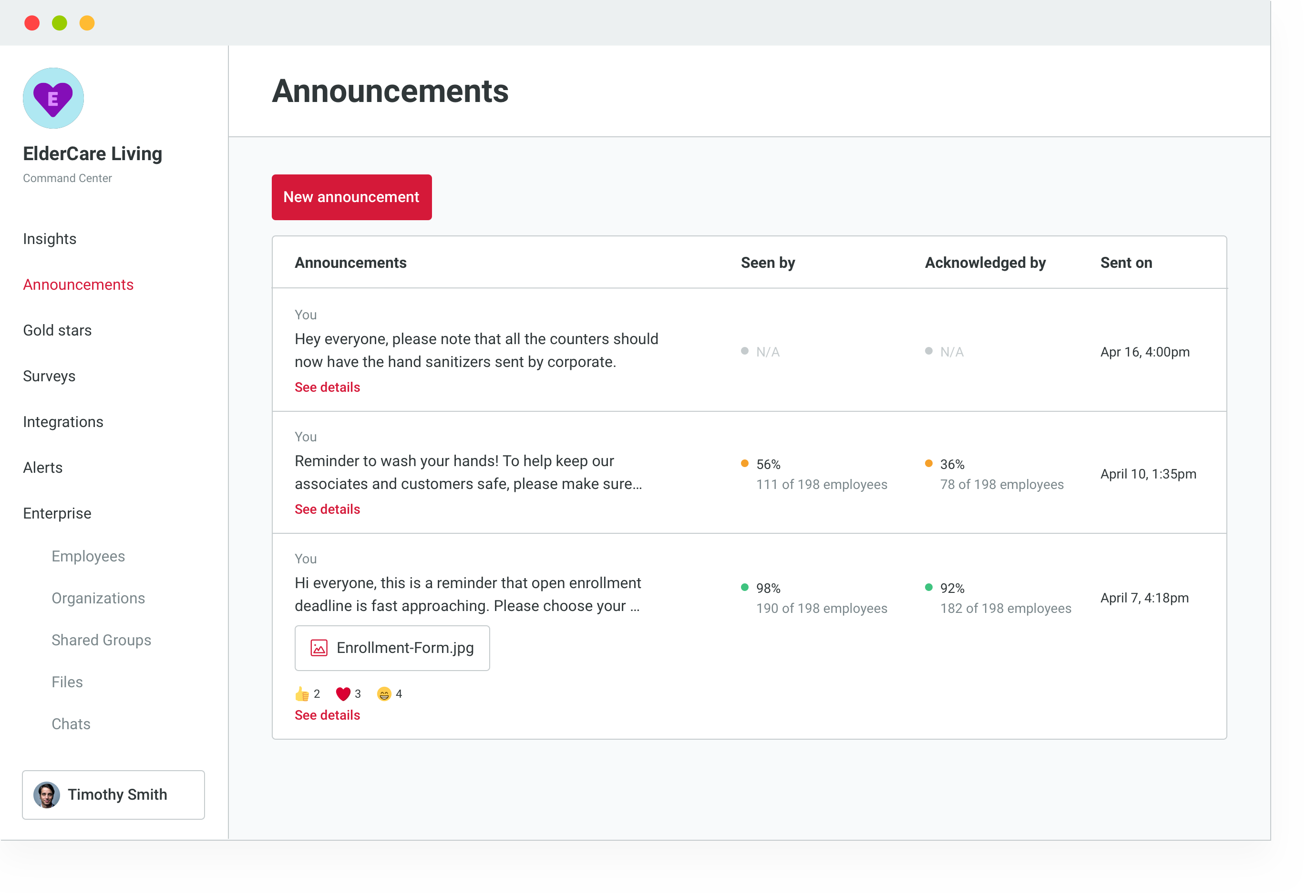Screen dimensions: 1316x896
Task: Click the New announcement button
Action: coord(352,197)
